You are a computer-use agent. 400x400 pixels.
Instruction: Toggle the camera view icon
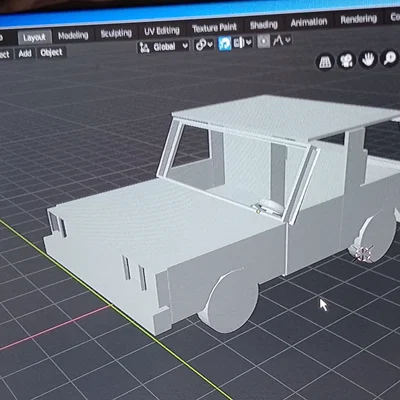pos(346,61)
